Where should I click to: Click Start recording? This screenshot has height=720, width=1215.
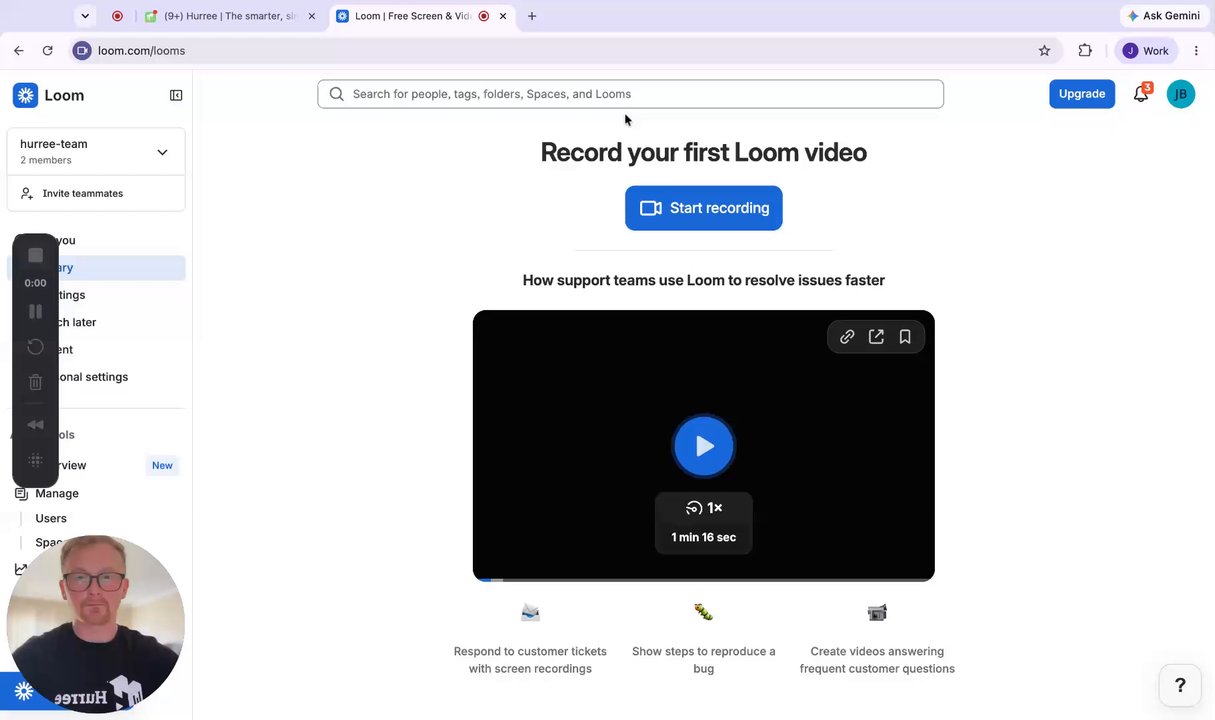pyautogui.click(x=704, y=208)
